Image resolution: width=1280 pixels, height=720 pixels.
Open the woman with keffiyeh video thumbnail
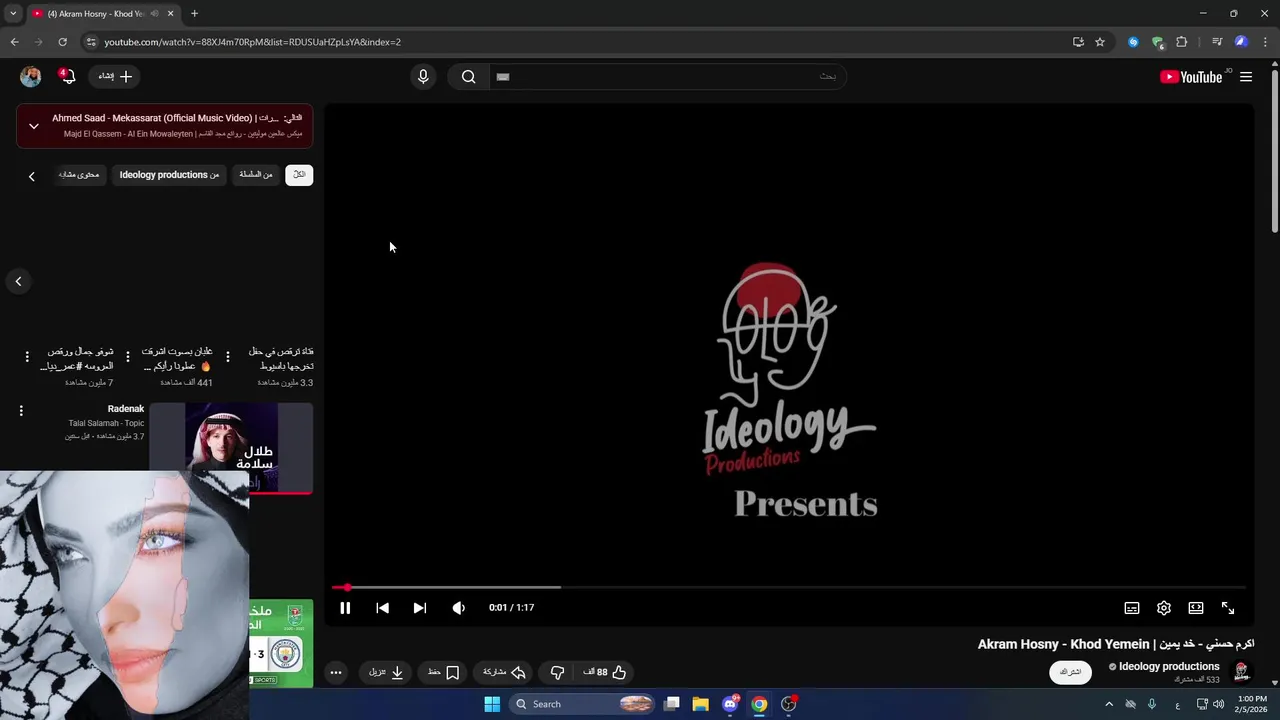(x=124, y=594)
